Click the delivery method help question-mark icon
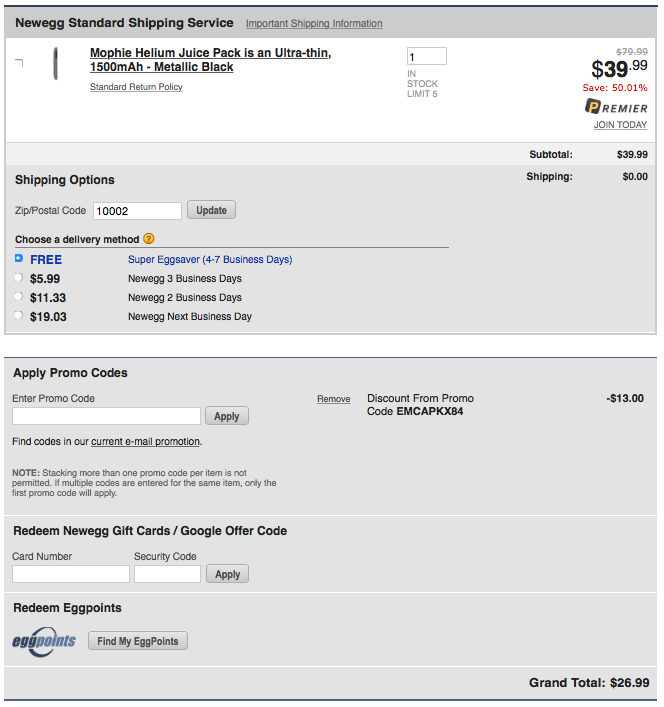The width and height of the screenshot is (664, 707). pyautogui.click(x=149, y=239)
